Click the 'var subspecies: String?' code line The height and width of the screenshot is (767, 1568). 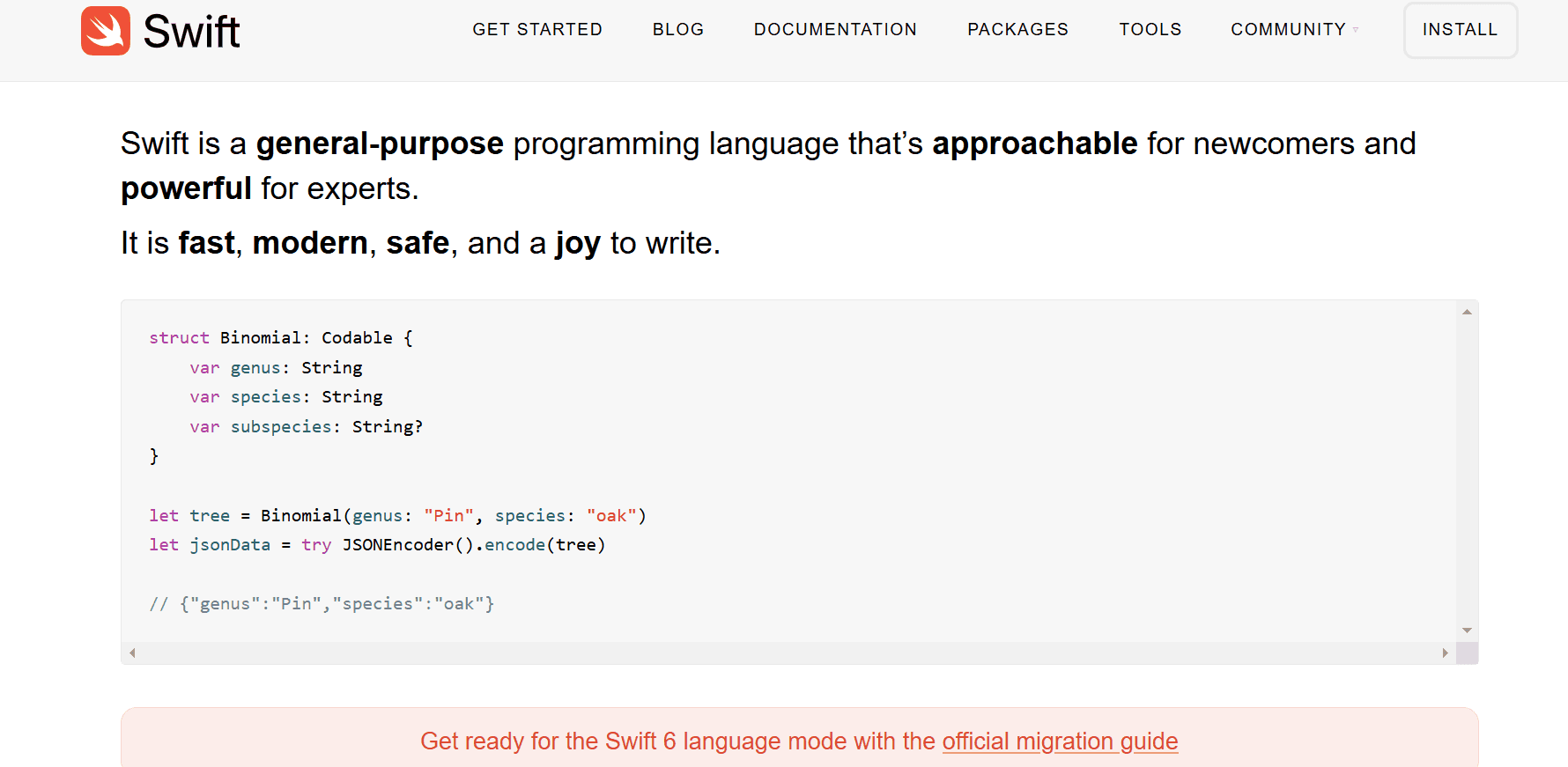coord(307,427)
